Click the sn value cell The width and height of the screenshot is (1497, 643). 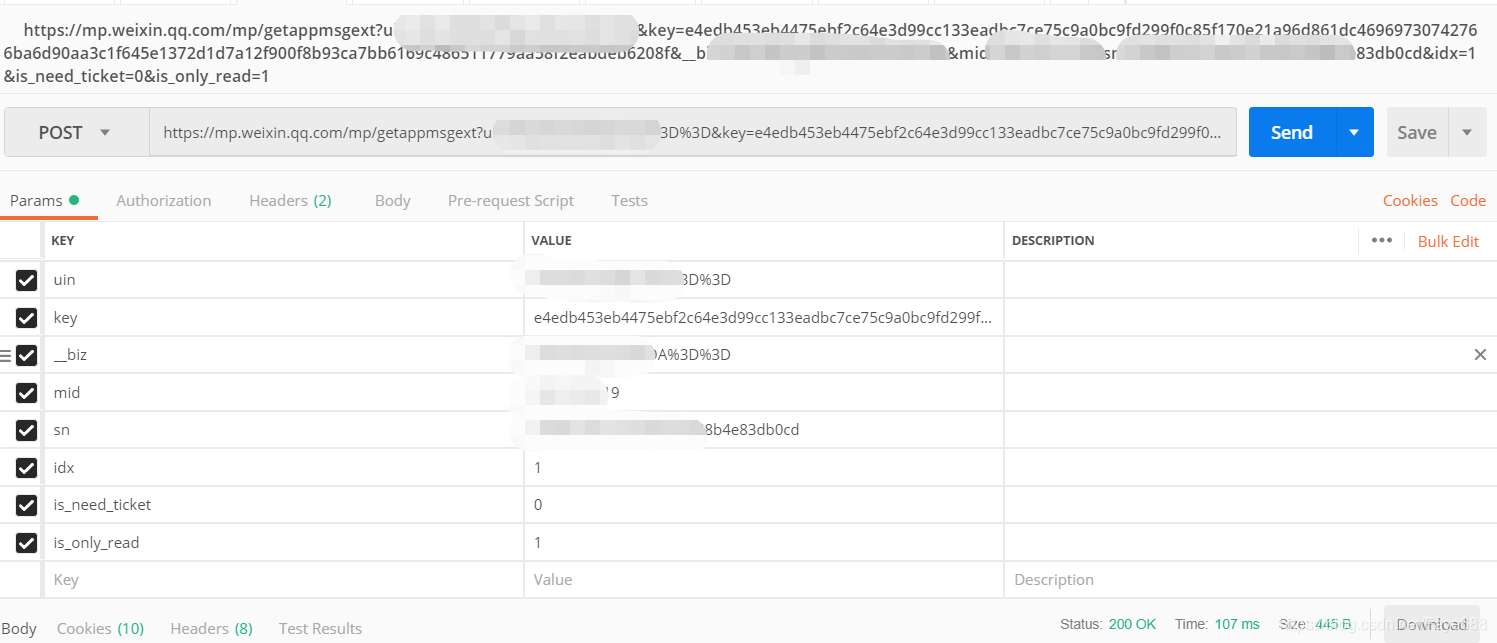pyautogui.click(x=764, y=430)
